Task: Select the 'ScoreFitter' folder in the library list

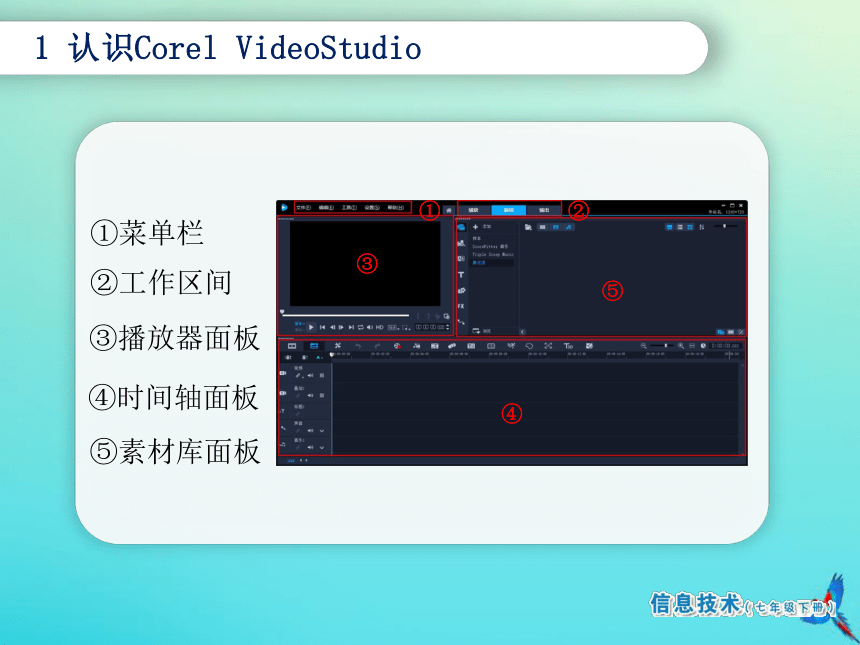Action: click(x=490, y=247)
